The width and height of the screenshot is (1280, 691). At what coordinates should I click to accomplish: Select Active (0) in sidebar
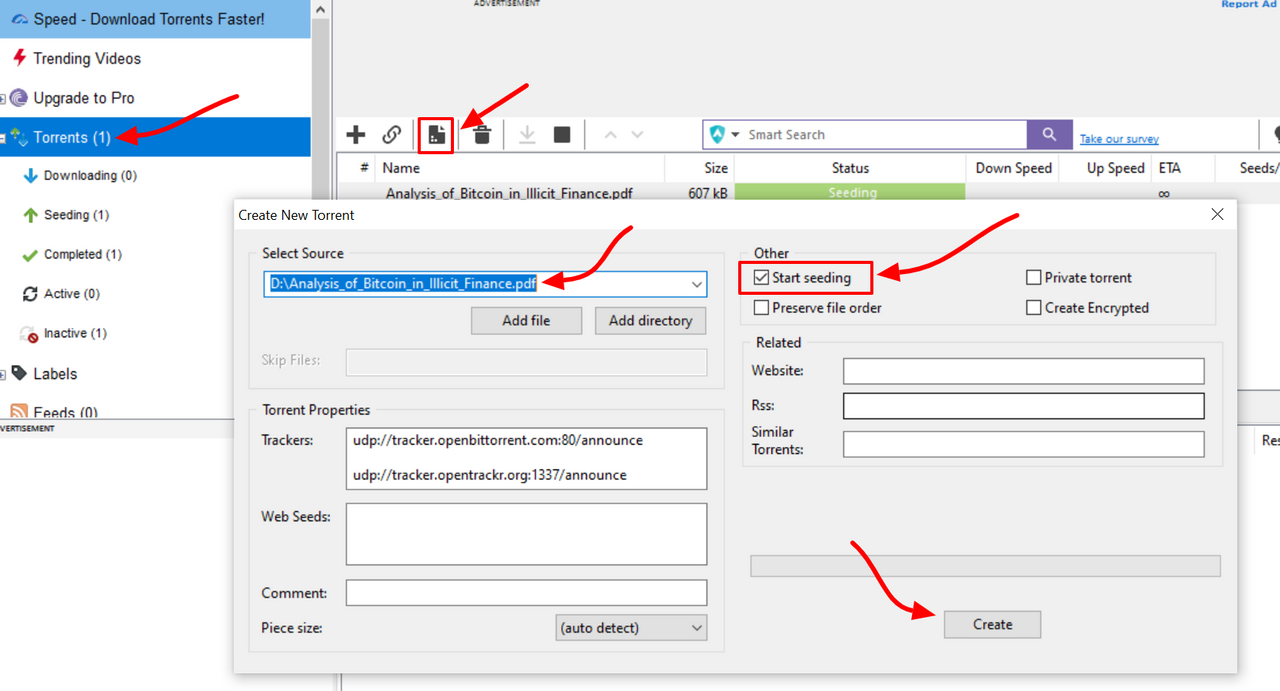[72, 294]
